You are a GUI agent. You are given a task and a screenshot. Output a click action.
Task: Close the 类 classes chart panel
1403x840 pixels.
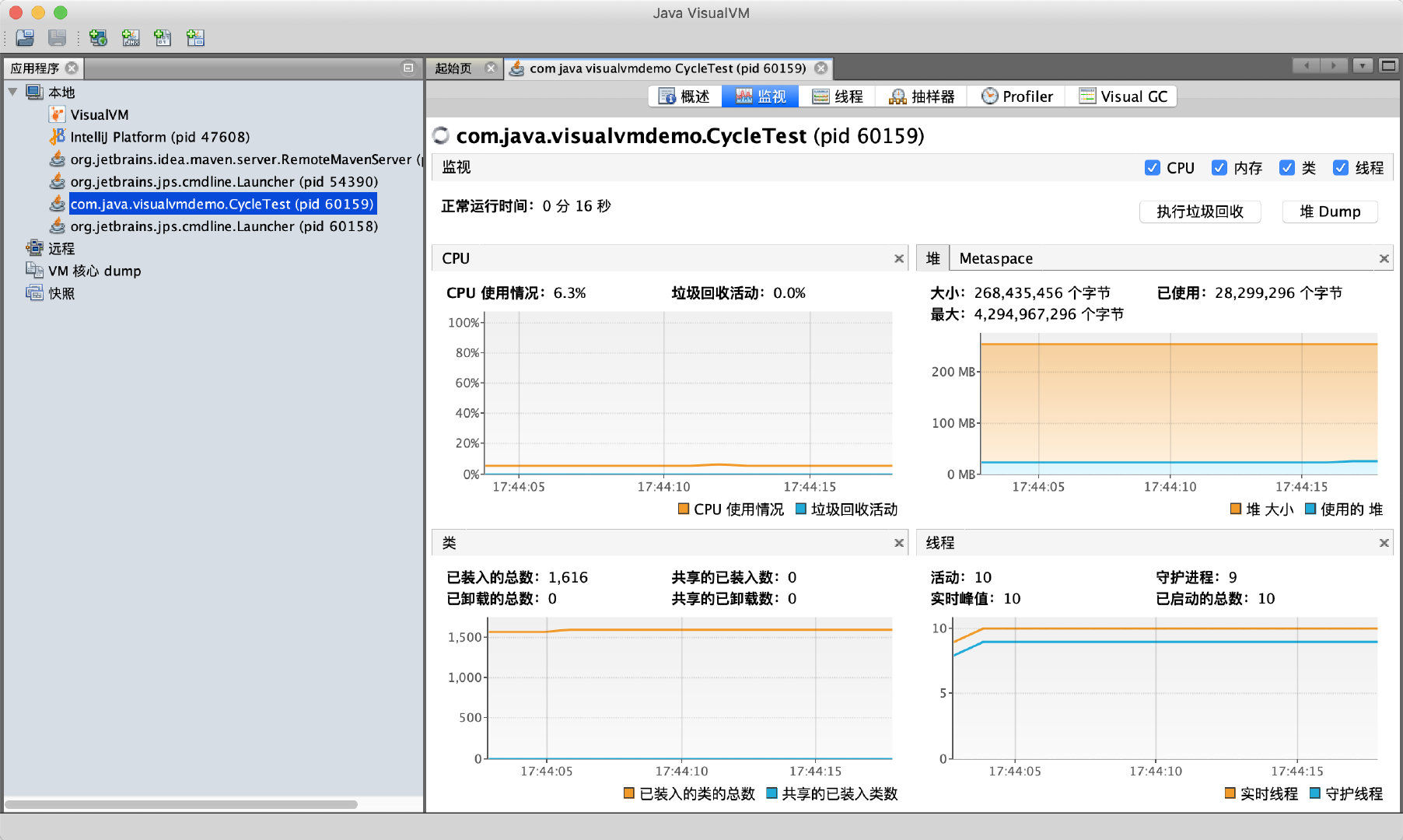point(899,543)
